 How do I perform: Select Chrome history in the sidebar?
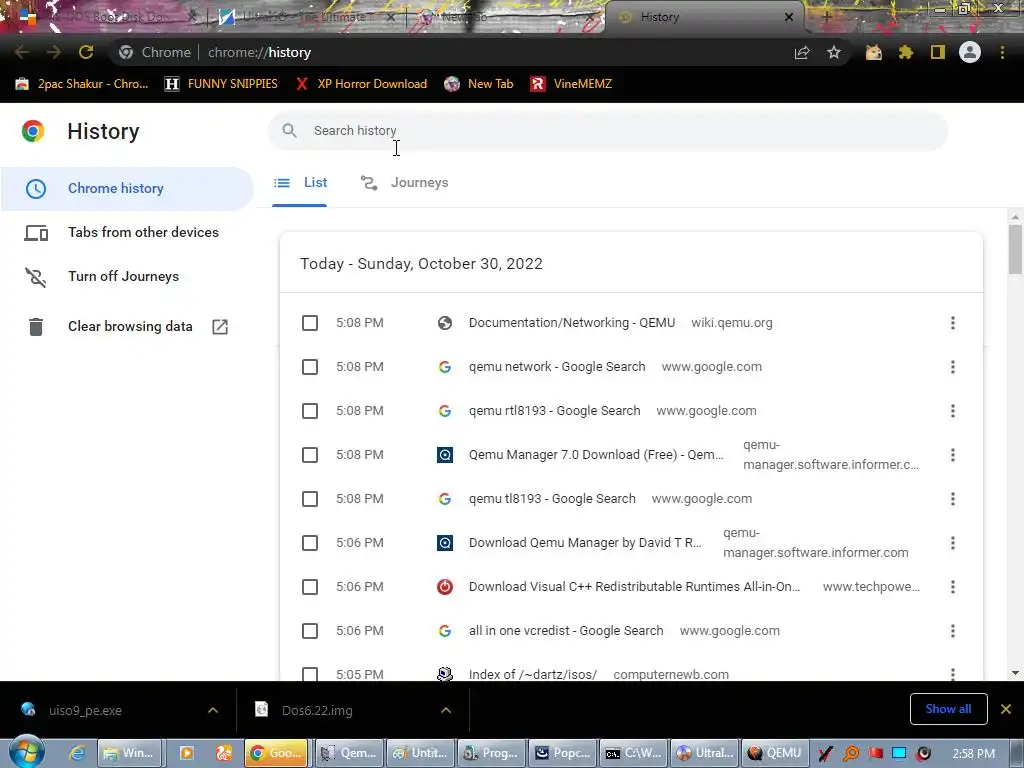pos(127,188)
